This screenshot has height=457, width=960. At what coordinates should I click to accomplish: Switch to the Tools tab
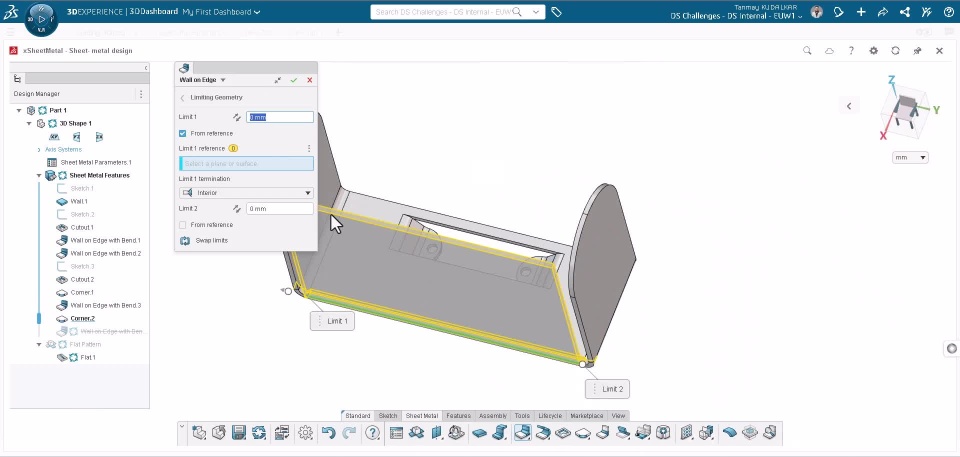522,415
